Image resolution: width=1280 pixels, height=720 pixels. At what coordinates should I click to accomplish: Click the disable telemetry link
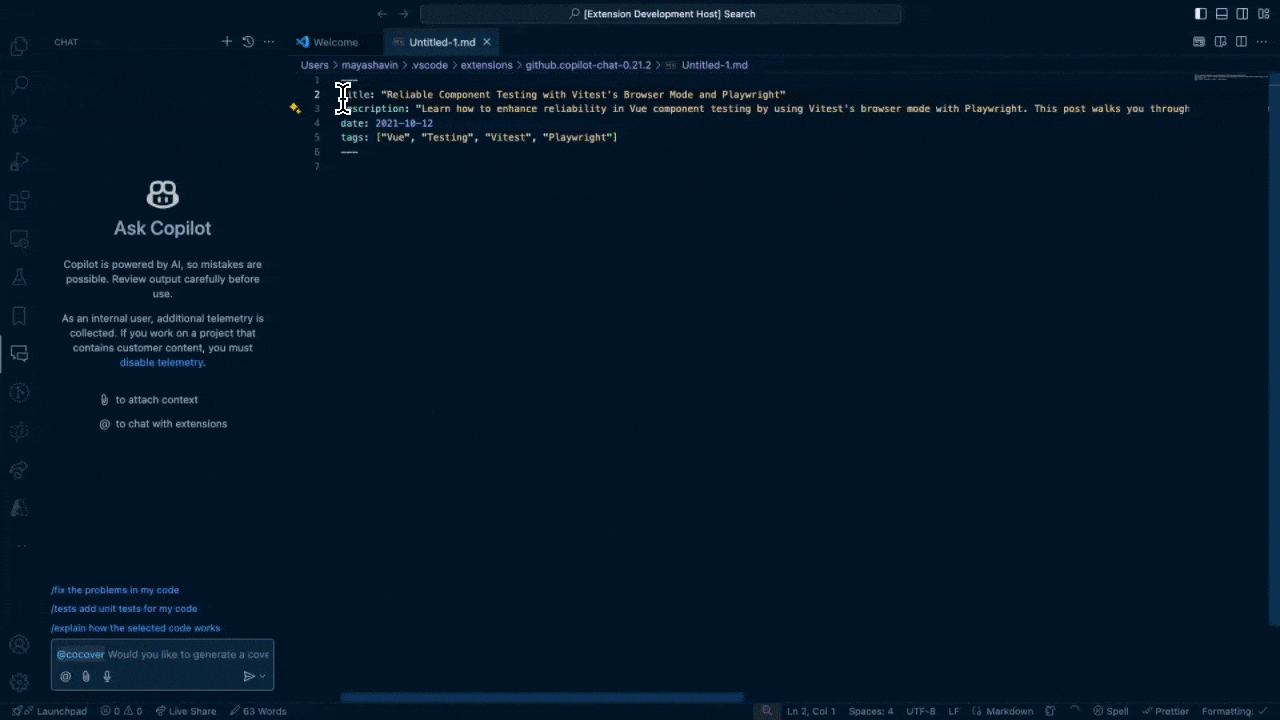pyautogui.click(x=161, y=362)
